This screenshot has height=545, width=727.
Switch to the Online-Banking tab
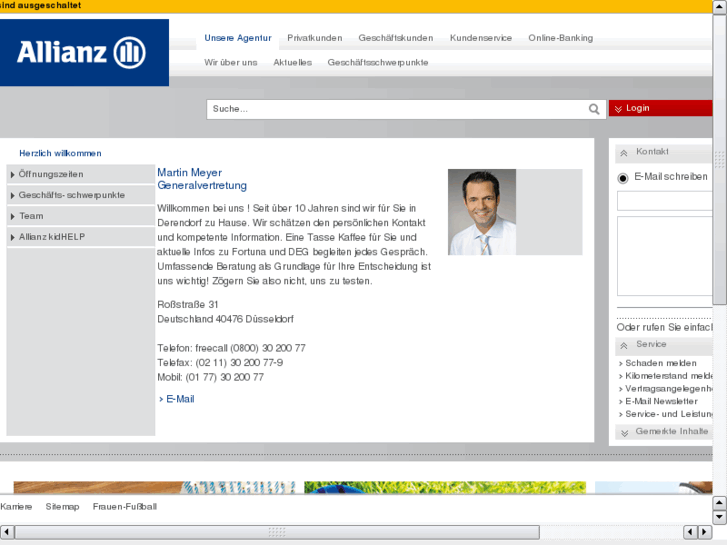[x=560, y=38]
